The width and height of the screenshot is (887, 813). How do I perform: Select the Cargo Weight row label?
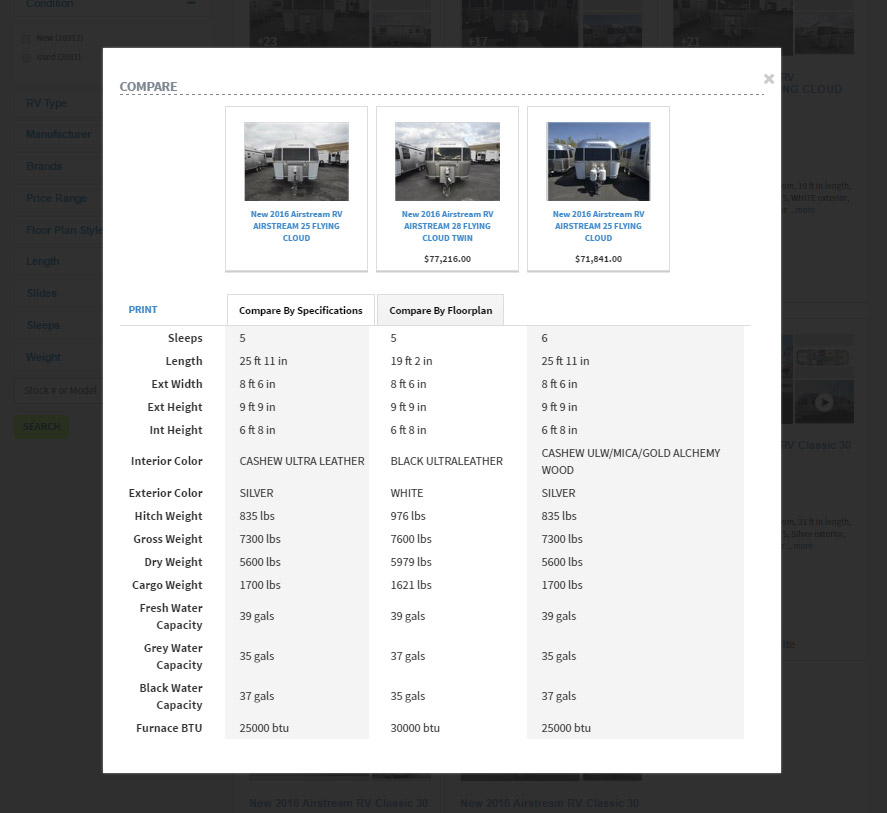point(167,585)
